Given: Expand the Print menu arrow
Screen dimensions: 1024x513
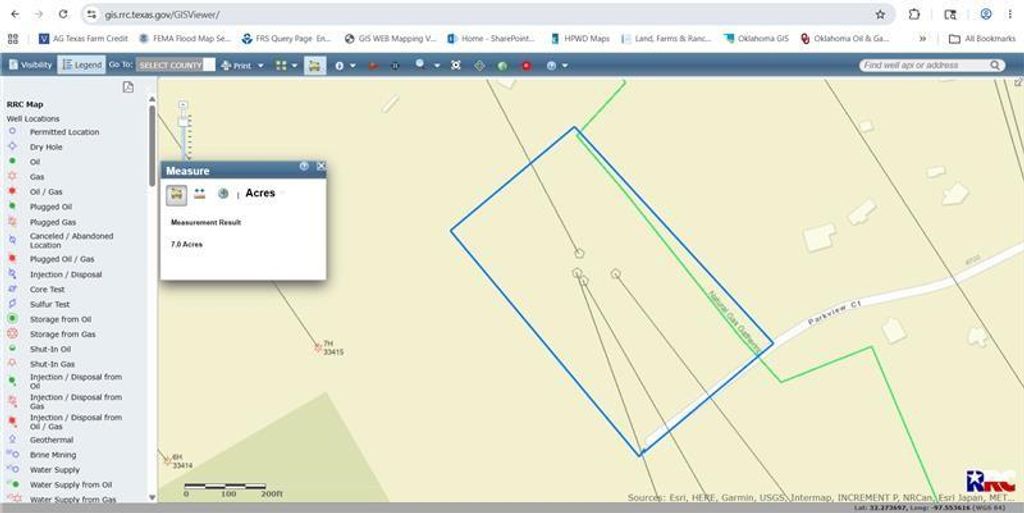Looking at the screenshot, I should [261, 66].
